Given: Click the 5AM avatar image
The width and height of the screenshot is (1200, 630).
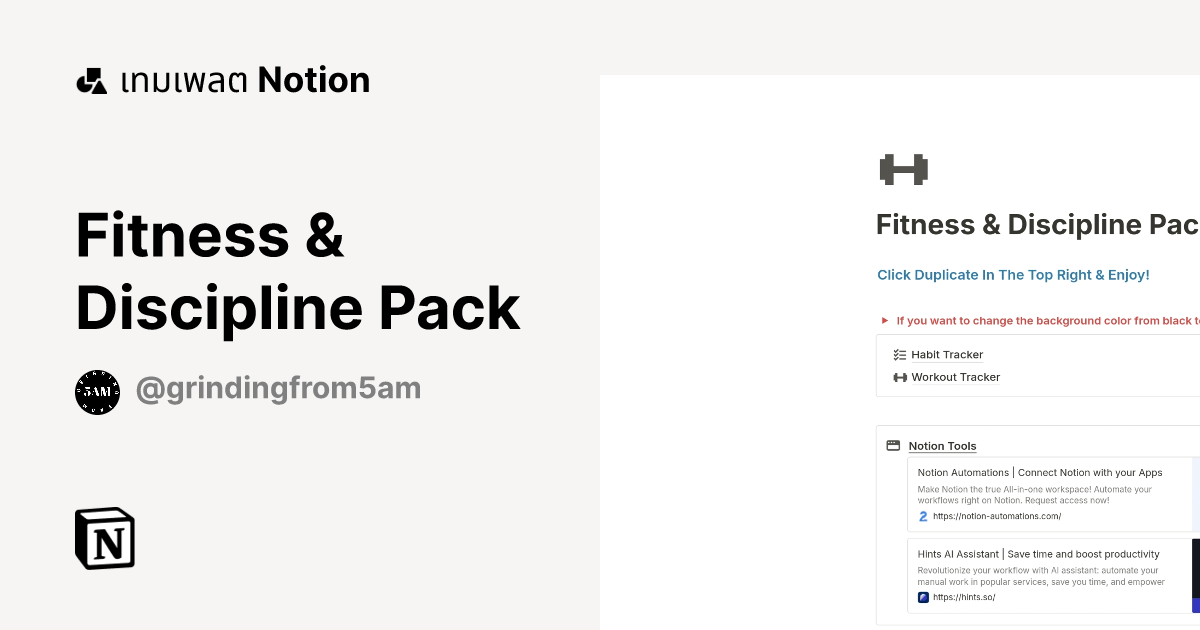Looking at the screenshot, I should pyautogui.click(x=97, y=392).
